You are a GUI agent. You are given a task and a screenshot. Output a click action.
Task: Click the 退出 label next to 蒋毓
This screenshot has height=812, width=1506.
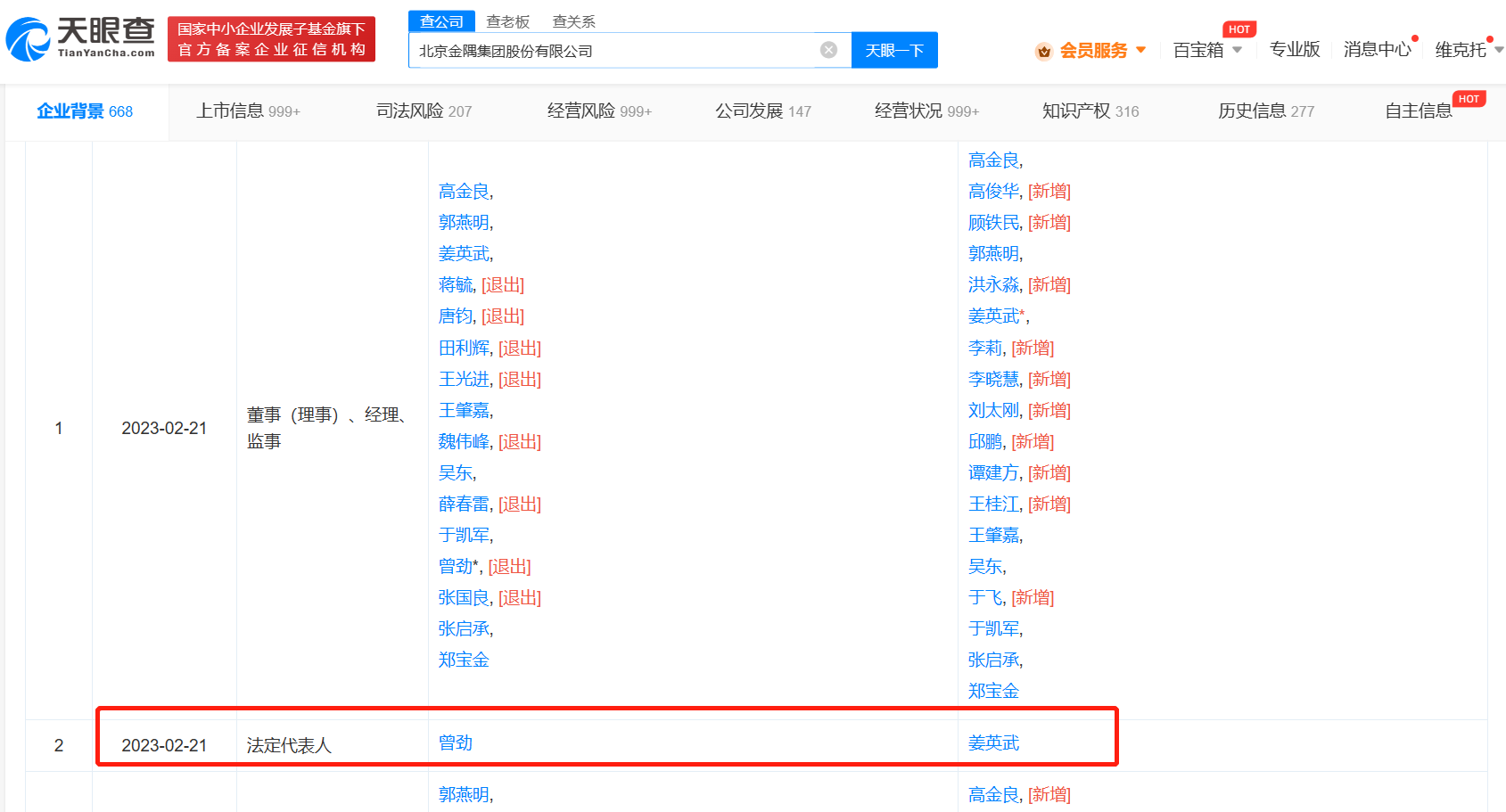[x=503, y=284]
